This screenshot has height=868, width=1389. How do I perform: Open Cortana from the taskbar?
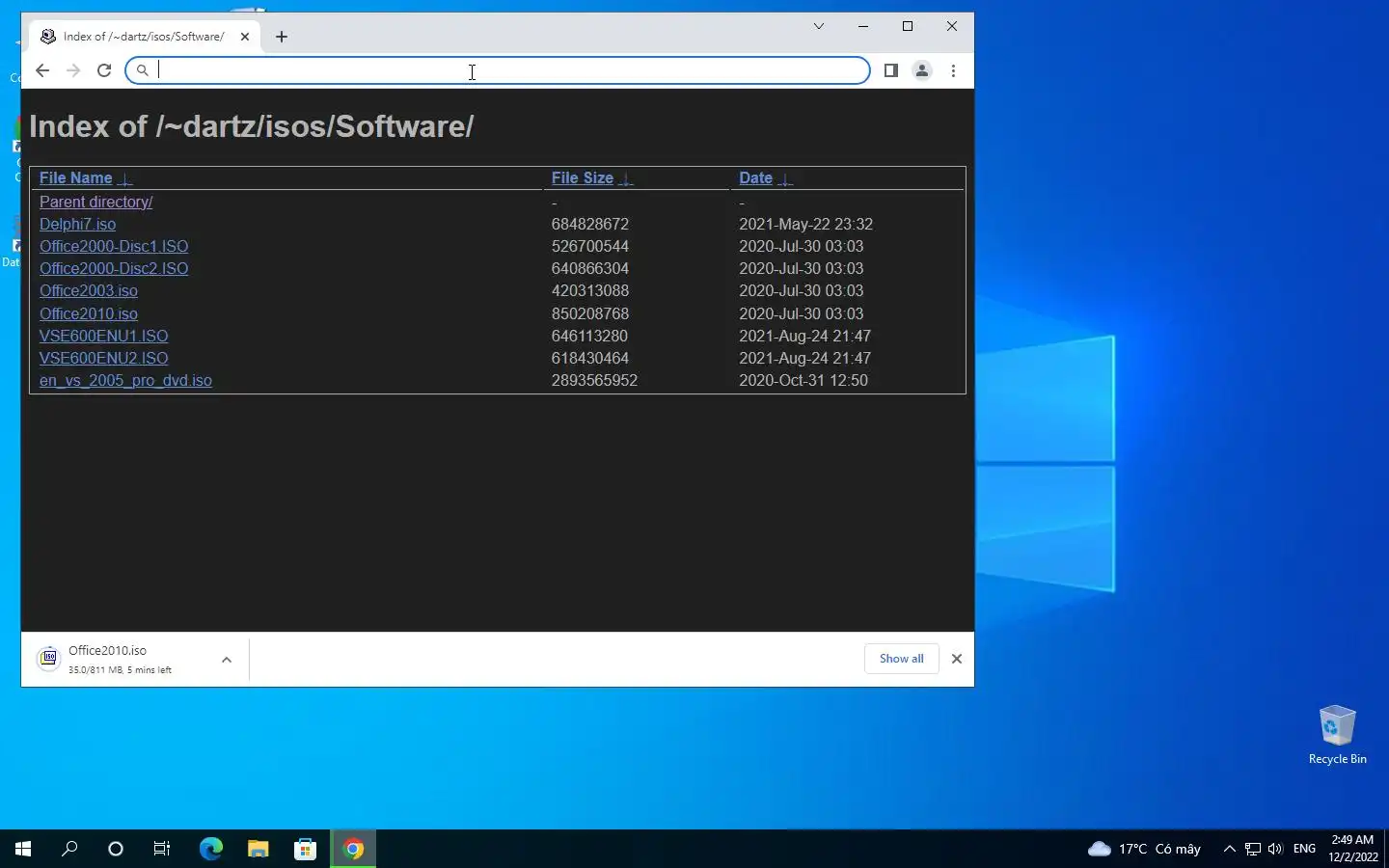click(x=116, y=849)
